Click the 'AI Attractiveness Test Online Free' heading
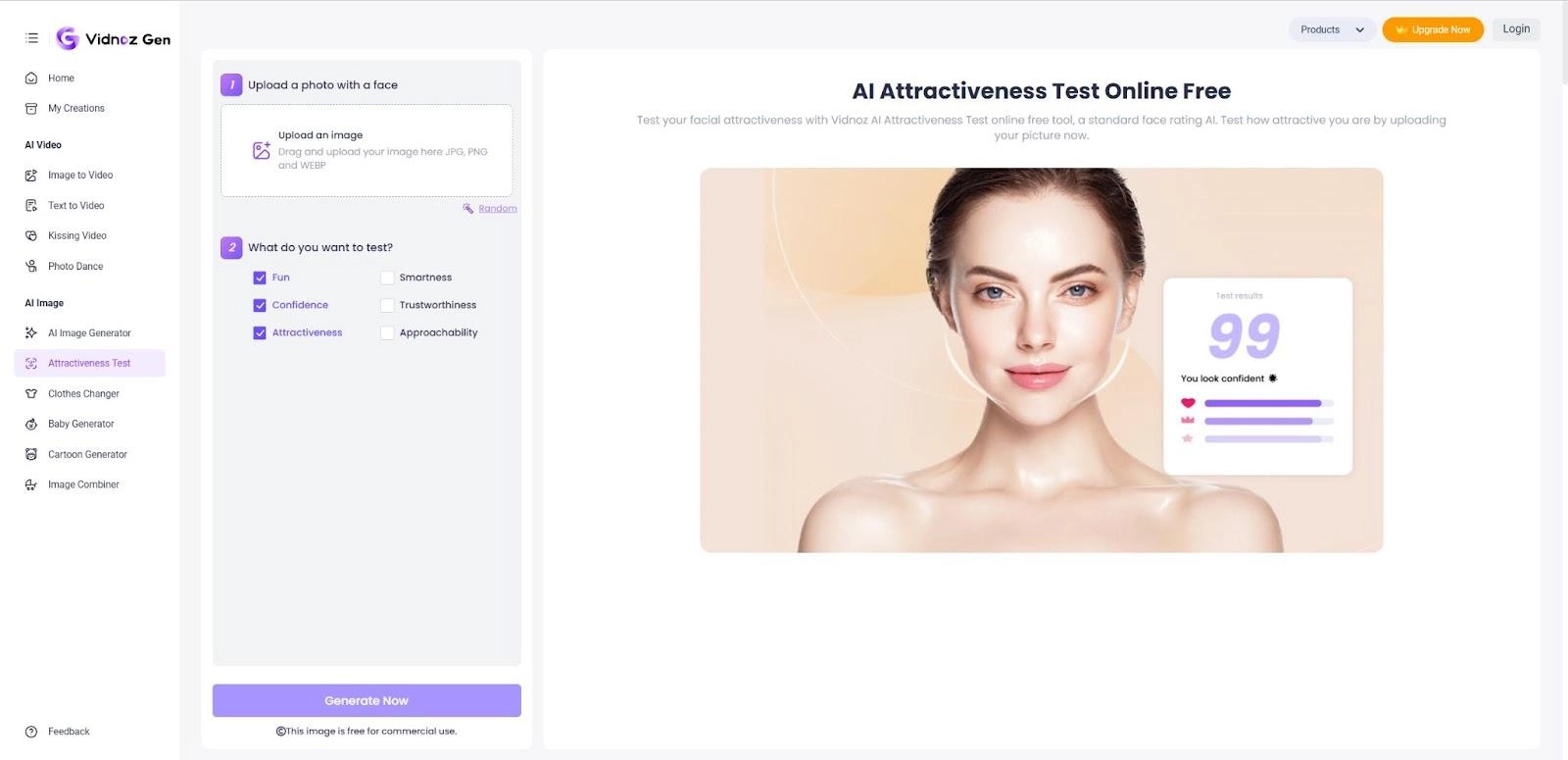1568x760 pixels. (x=1041, y=91)
